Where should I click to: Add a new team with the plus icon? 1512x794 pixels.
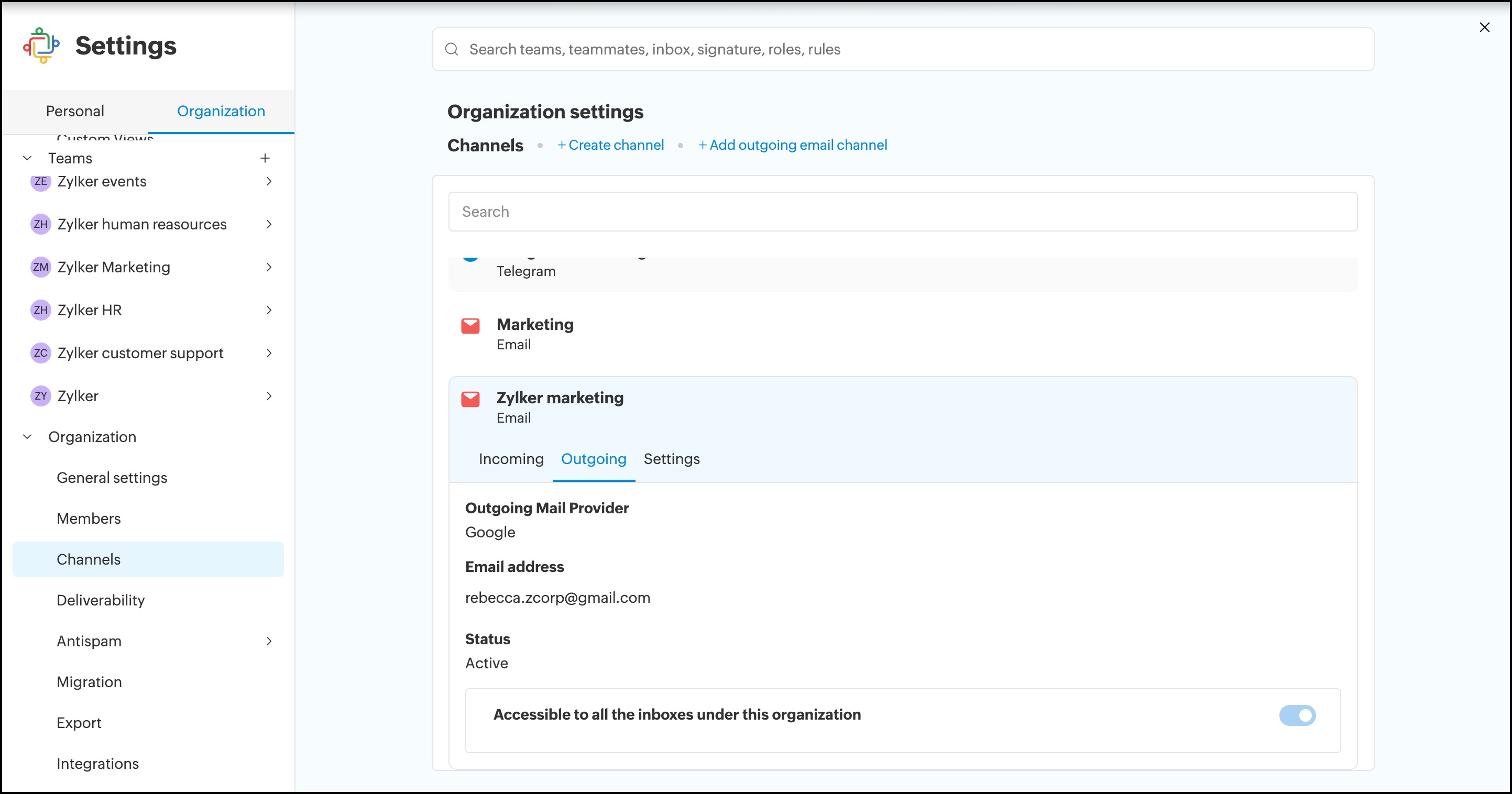tap(265, 158)
